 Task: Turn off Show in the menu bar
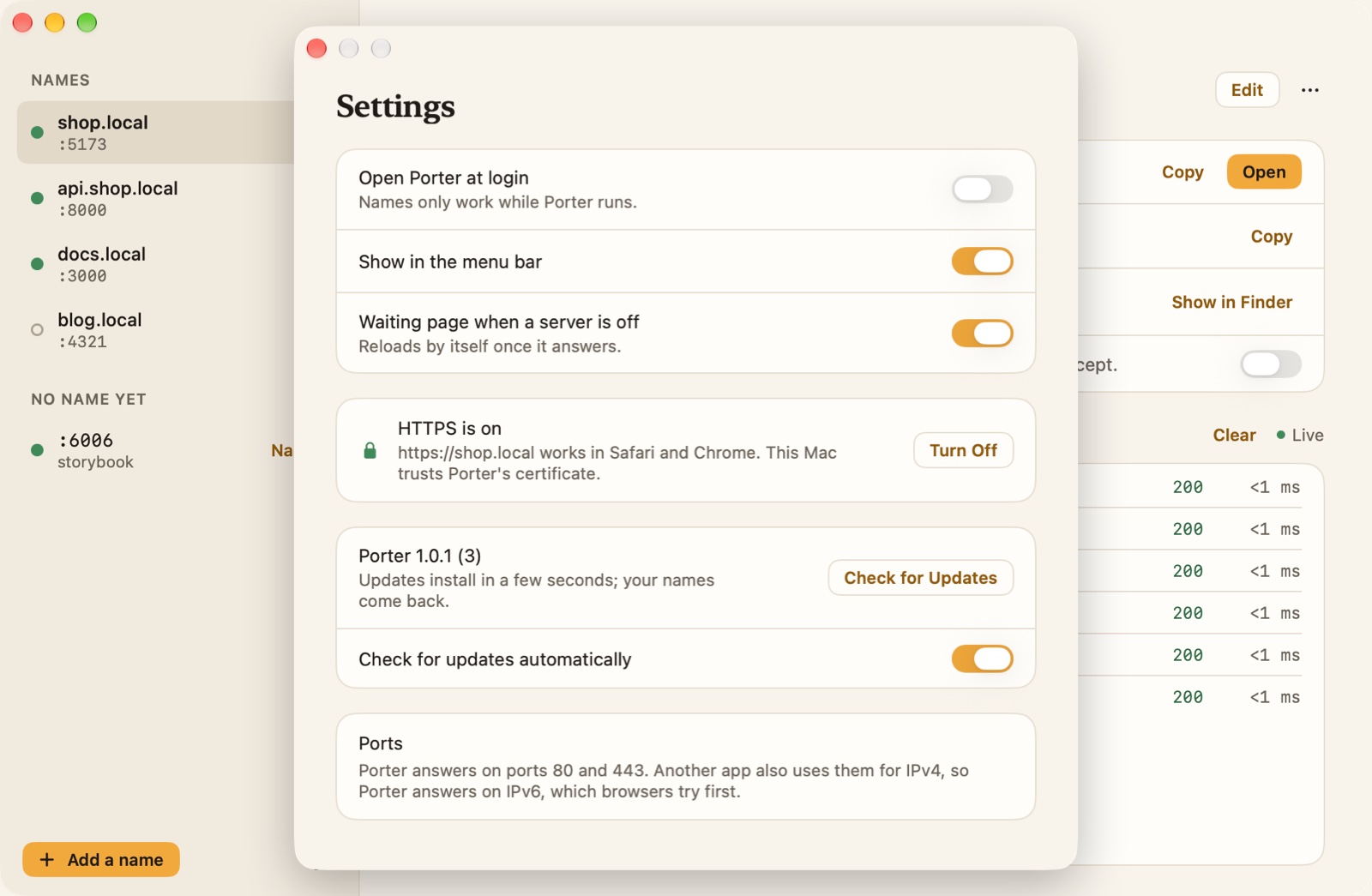pos(982,261)
